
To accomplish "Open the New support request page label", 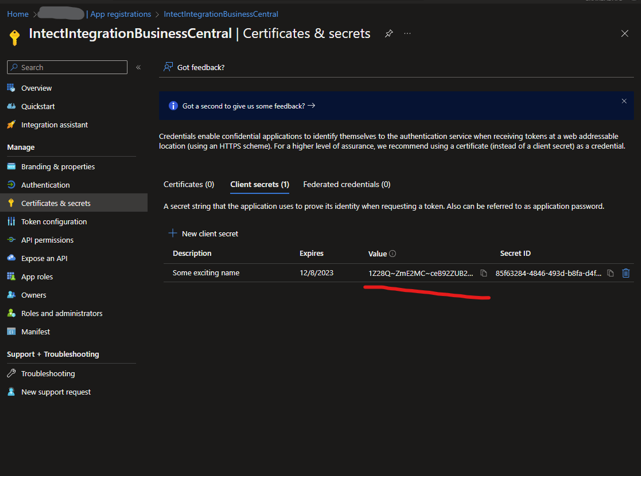I will [x=56, y=392].
